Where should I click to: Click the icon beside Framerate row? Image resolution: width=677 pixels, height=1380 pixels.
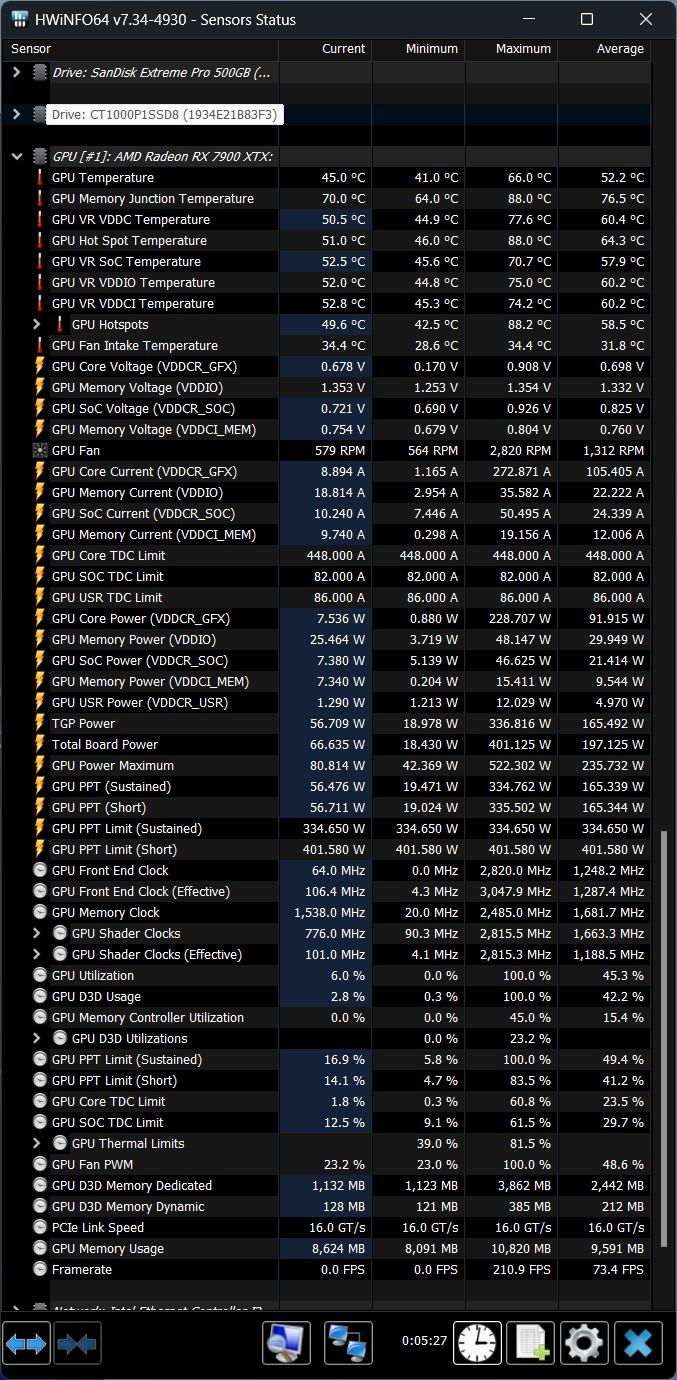(x=40, y=1269)
